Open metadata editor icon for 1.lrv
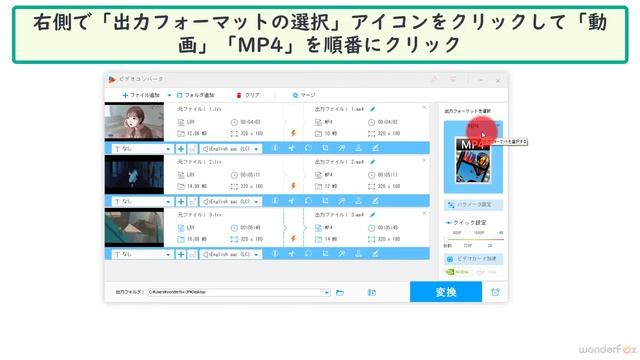 coord(375,148)
